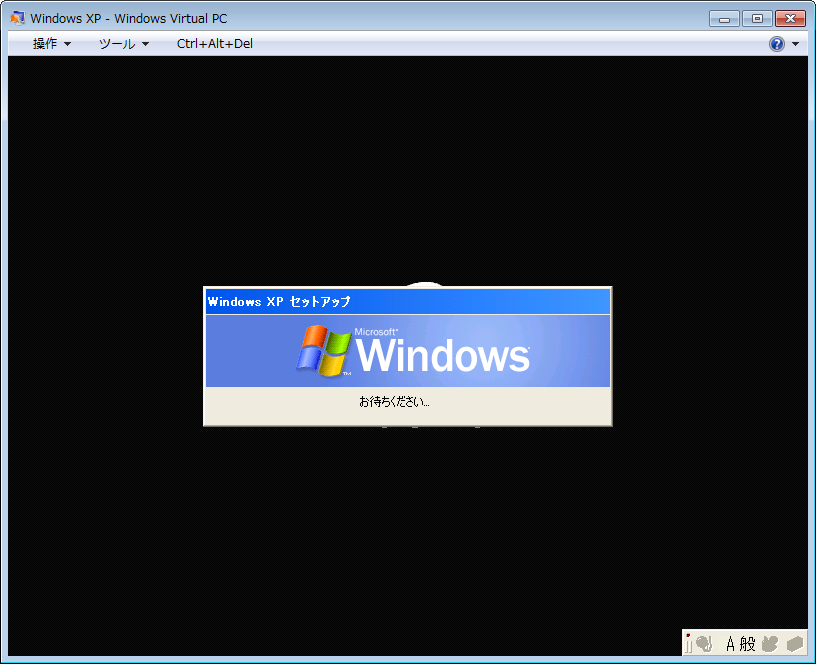The height and width of the screenshot is (664, 816).
Task: Click the Windows Virtual PC title bar icon
Action: pyautogui.click(x=17, y=18)
